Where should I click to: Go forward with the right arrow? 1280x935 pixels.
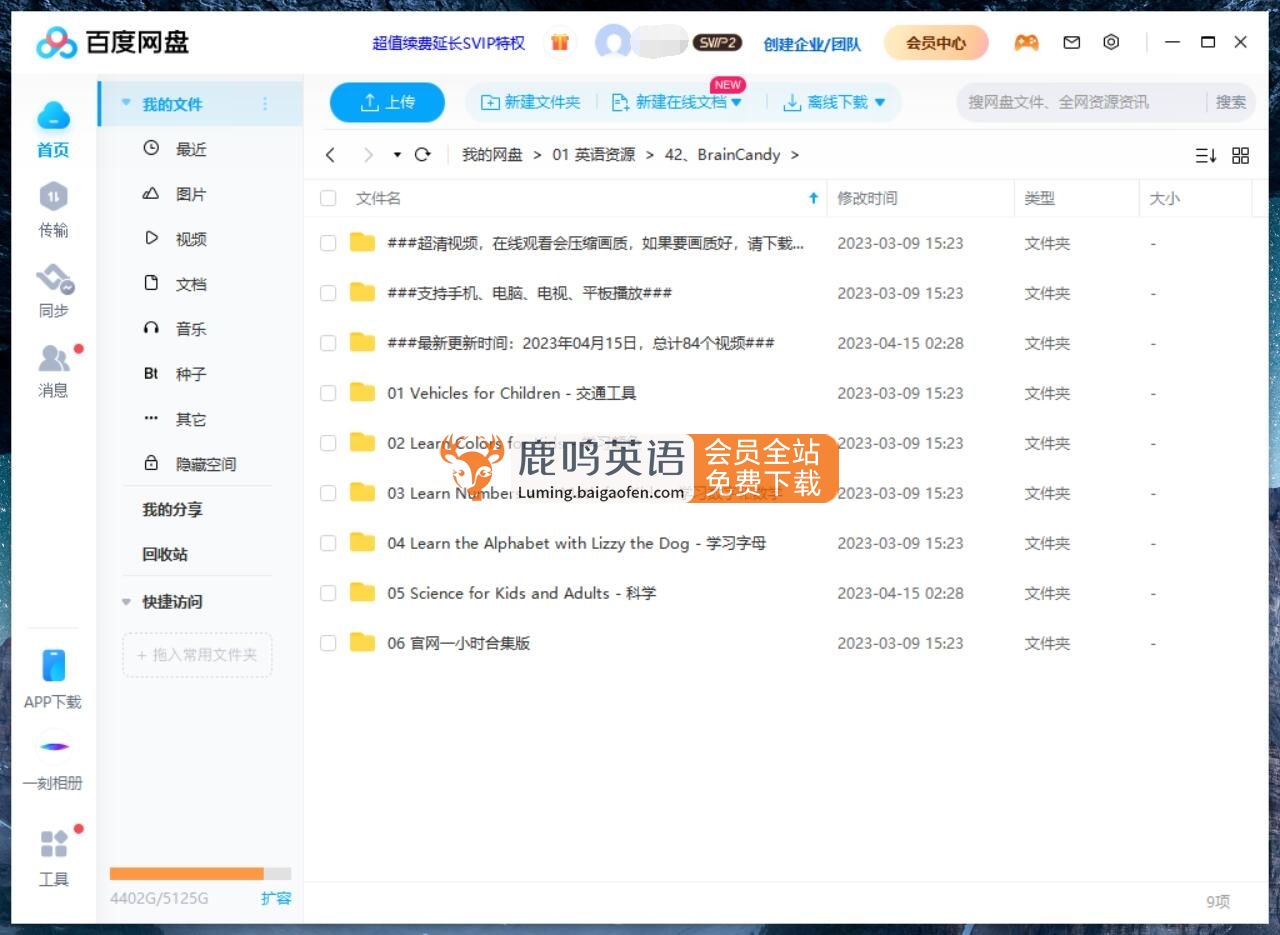point(368,155)
